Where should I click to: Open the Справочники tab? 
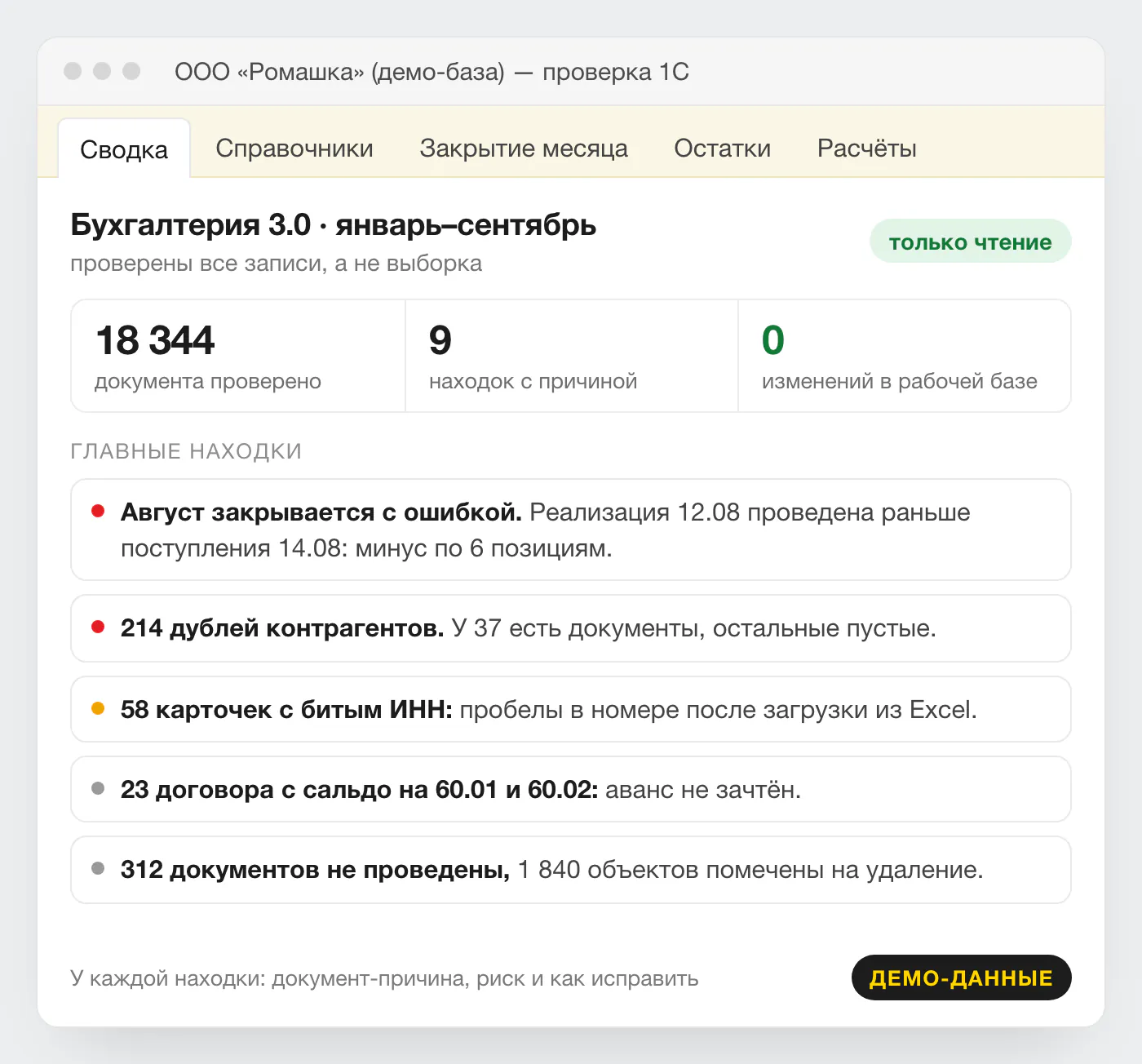click(x=294, y=149)
